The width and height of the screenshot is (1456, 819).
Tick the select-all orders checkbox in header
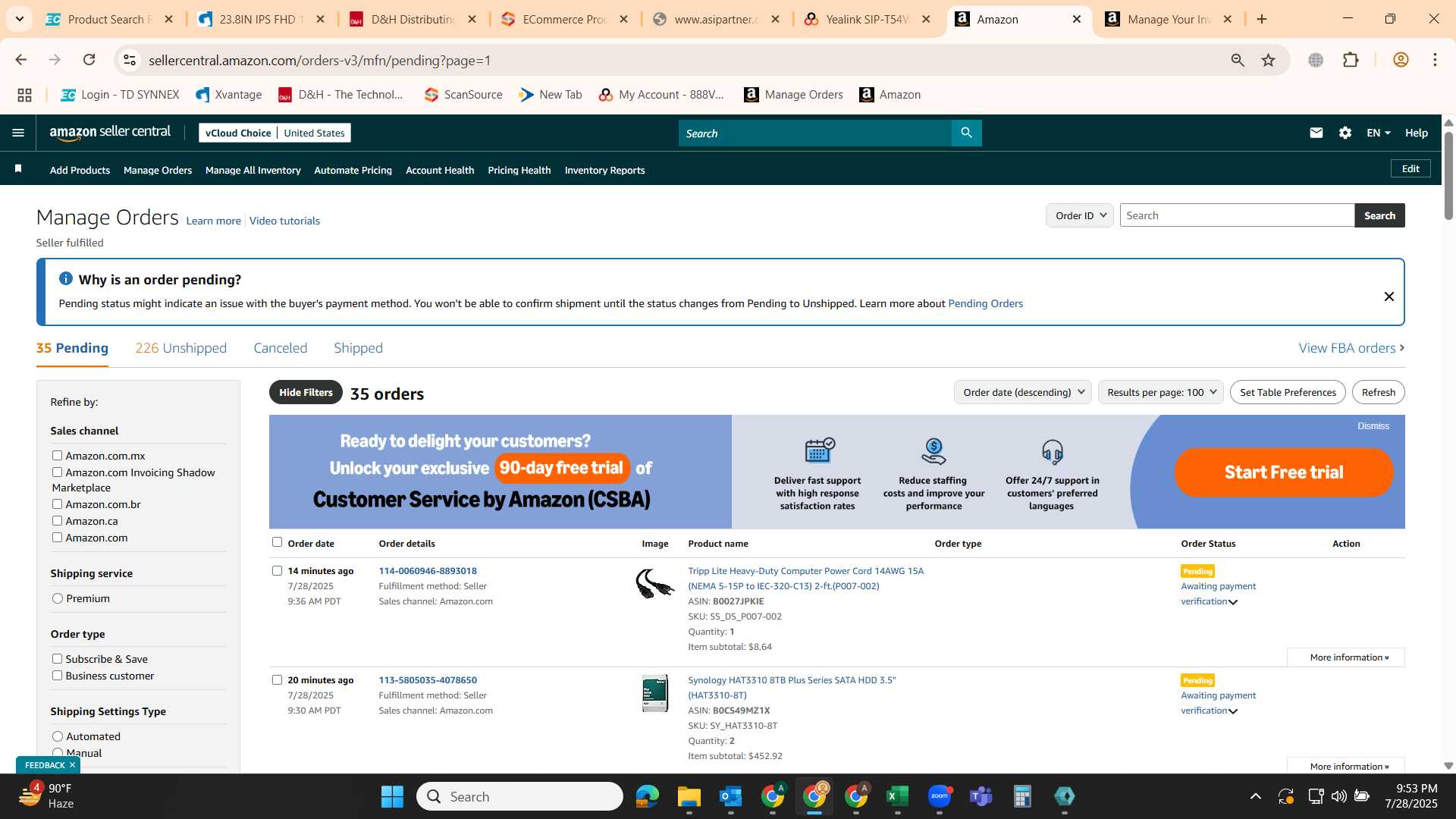(277, 541)
